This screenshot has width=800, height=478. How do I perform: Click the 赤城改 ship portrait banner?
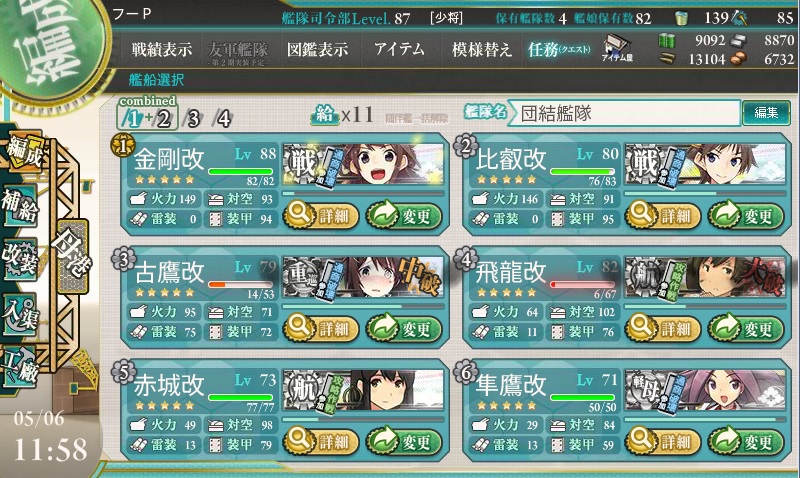[364, 390]
